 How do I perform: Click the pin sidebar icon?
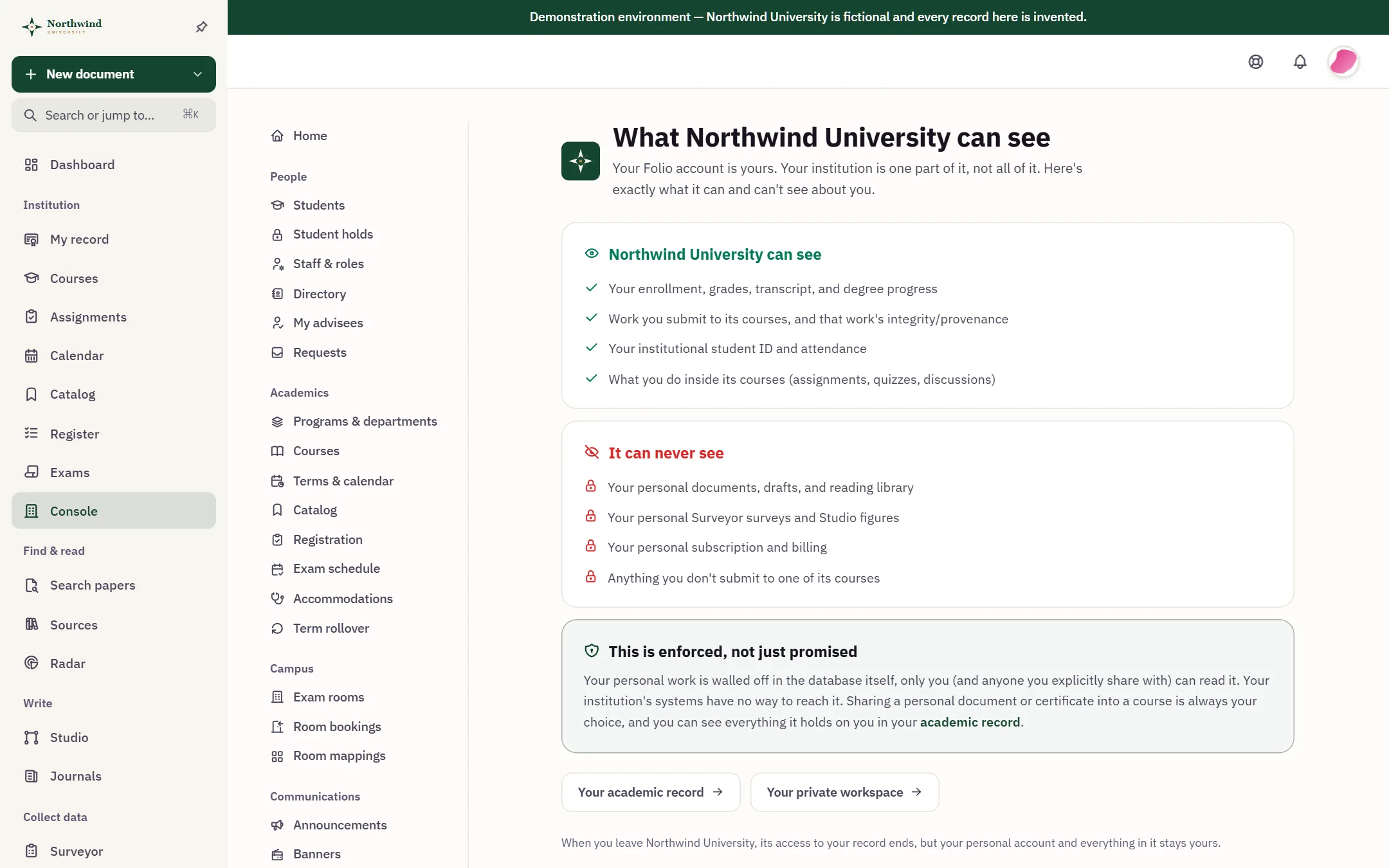[201, 27]
